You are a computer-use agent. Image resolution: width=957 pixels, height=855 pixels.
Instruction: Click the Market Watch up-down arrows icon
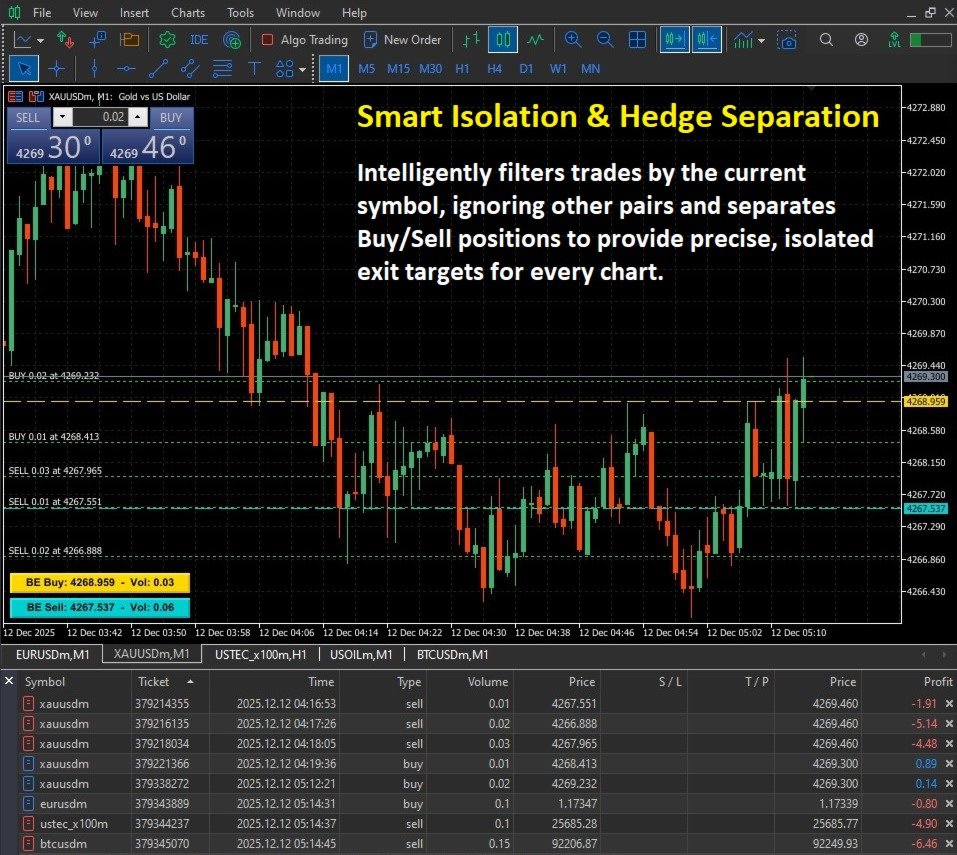65,40
